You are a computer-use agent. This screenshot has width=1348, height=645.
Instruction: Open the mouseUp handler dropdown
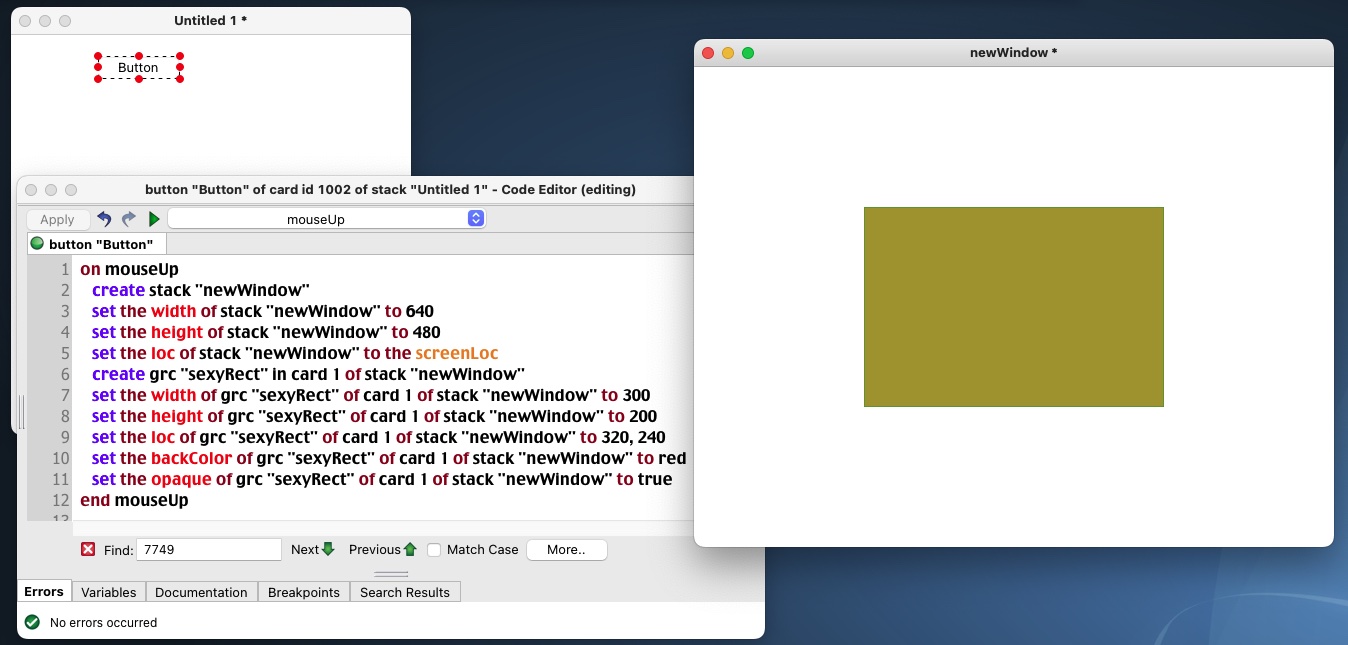point(326,219)
